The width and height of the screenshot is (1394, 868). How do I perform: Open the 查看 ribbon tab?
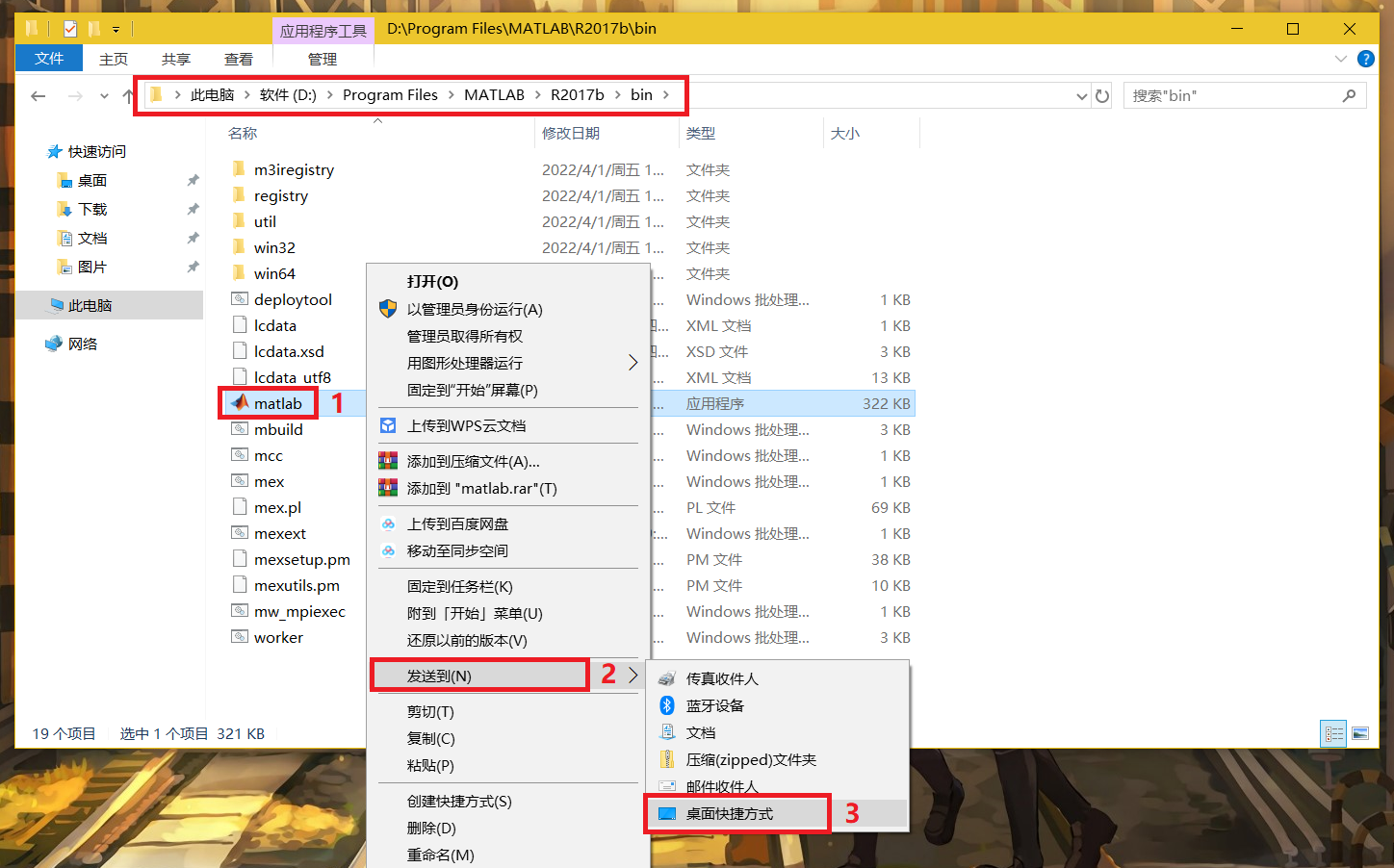238,59
